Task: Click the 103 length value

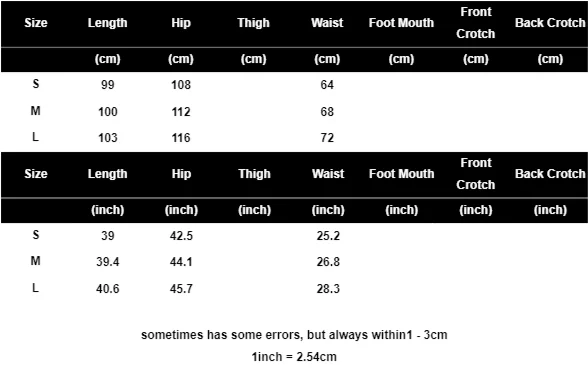Action: click(x=108, y=138)
